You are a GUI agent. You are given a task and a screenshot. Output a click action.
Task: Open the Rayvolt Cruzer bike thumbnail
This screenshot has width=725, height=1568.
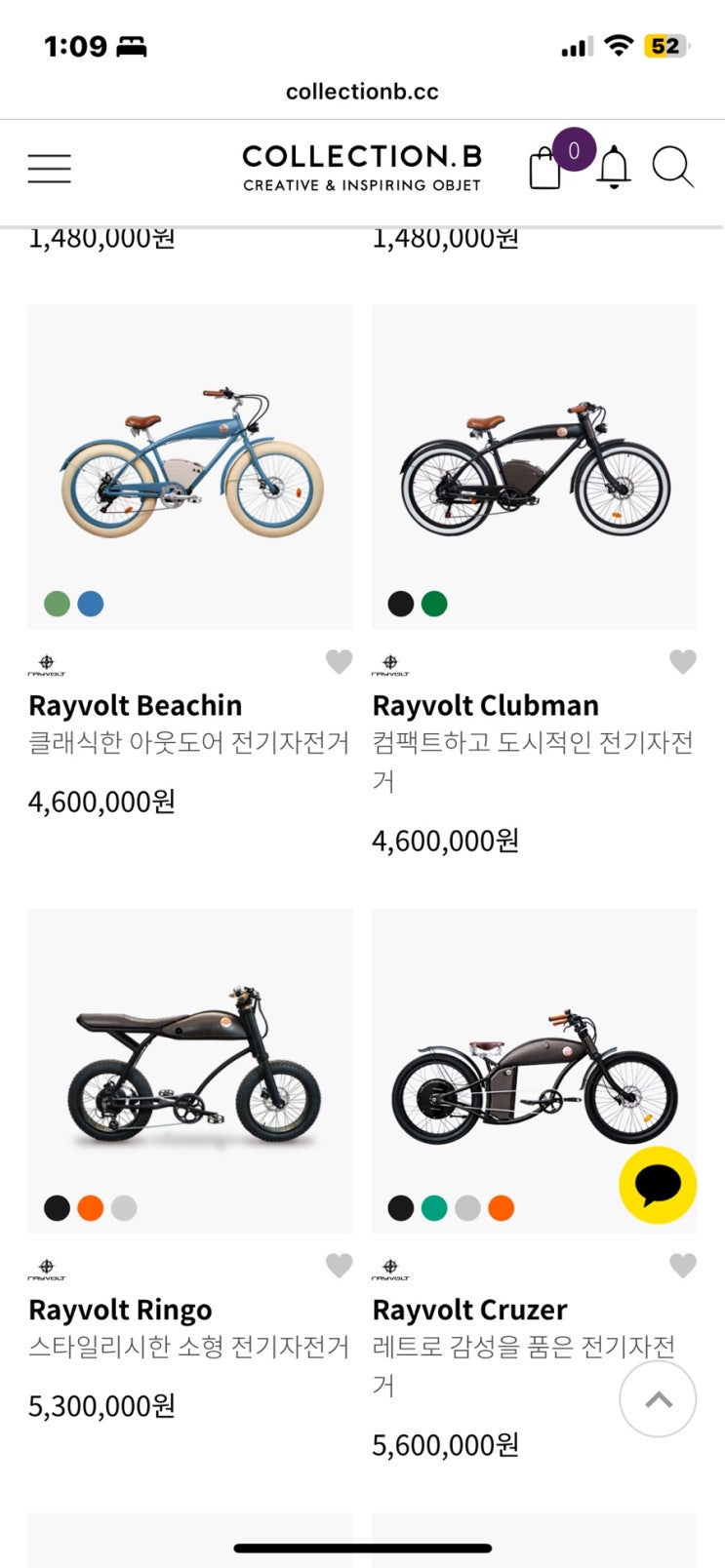pos(534,1071)
